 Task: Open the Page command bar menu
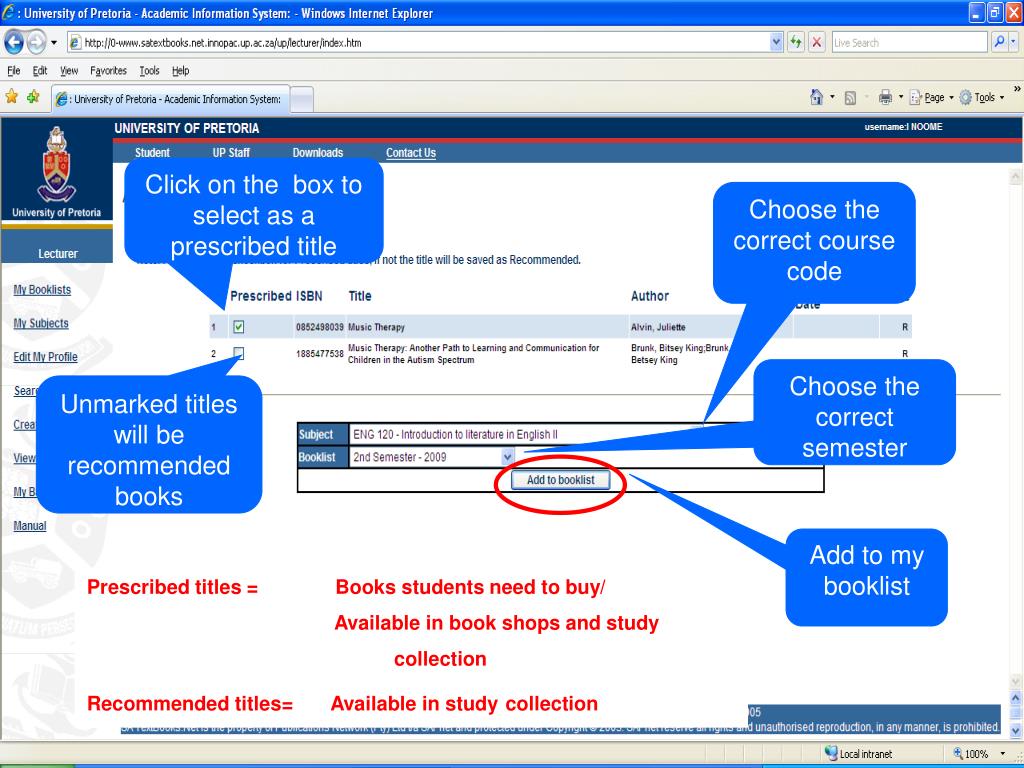[x=931, y=97]
